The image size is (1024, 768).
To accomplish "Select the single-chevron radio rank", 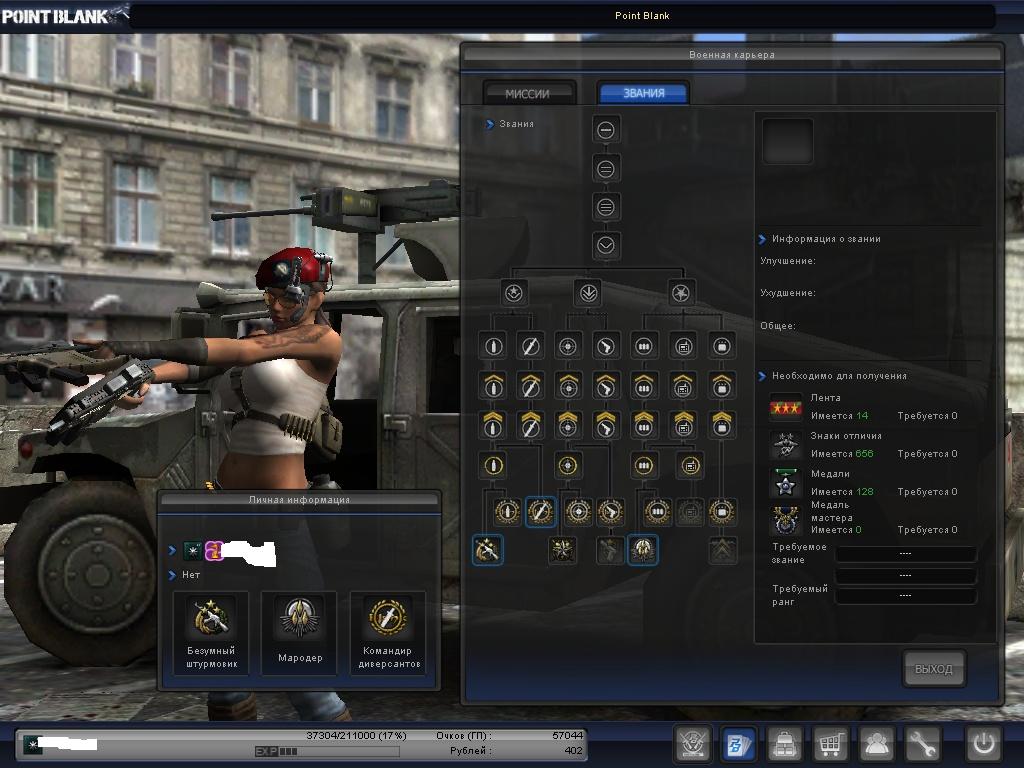I will pyautogui.click(x=683, y=385).
